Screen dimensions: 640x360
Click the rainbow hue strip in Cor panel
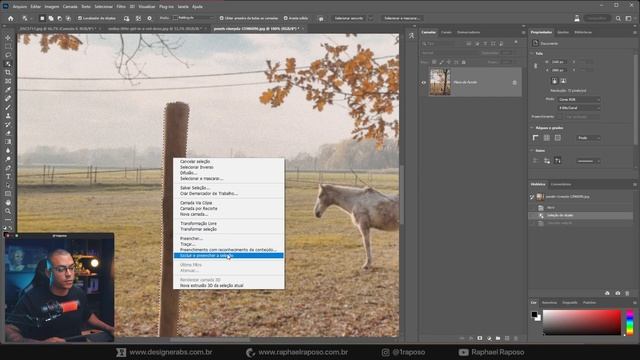(x=630, y=323)
